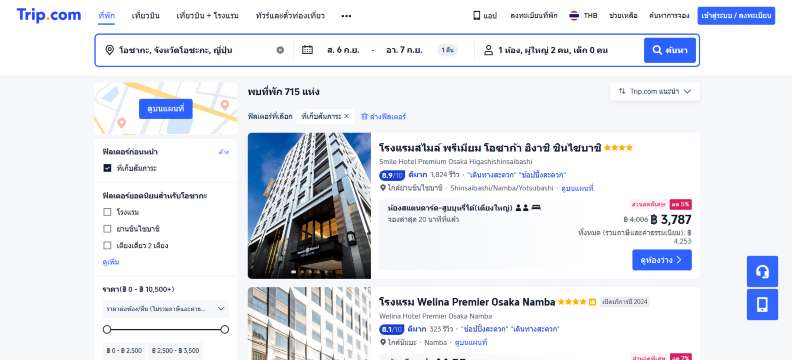Open the THB currency selector
The width and height of the screenshot is (792, 360).
583,16
